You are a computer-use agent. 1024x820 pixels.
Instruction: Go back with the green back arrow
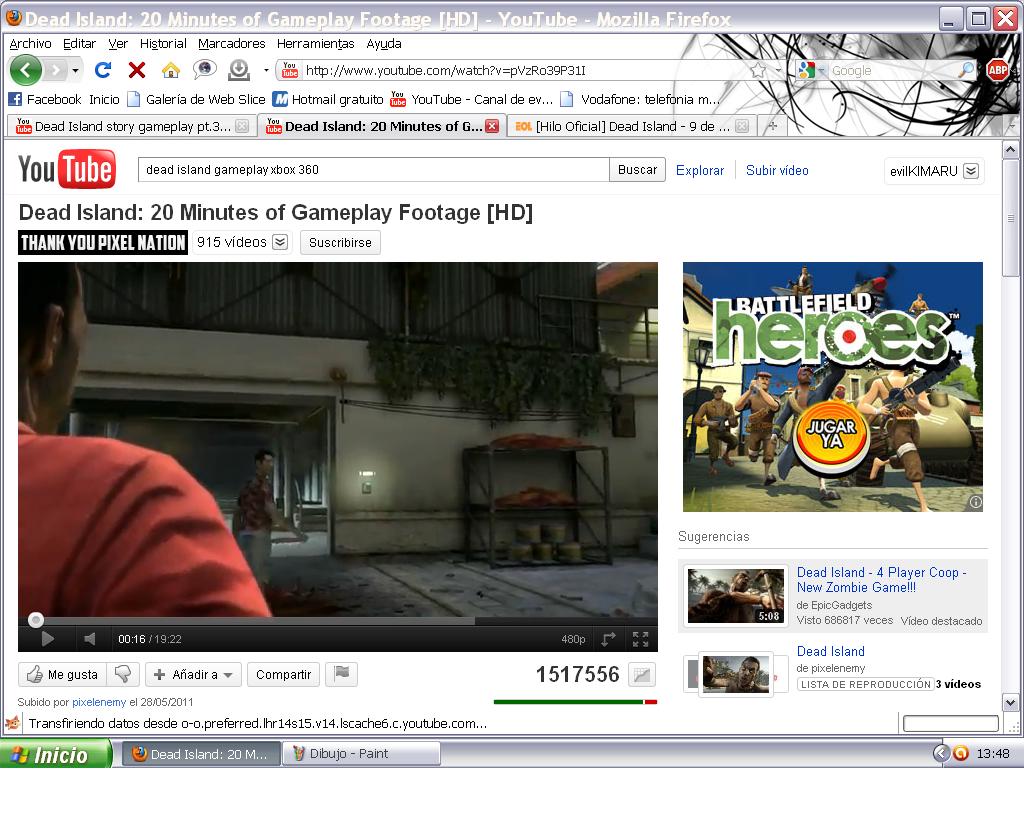(25, 70)
